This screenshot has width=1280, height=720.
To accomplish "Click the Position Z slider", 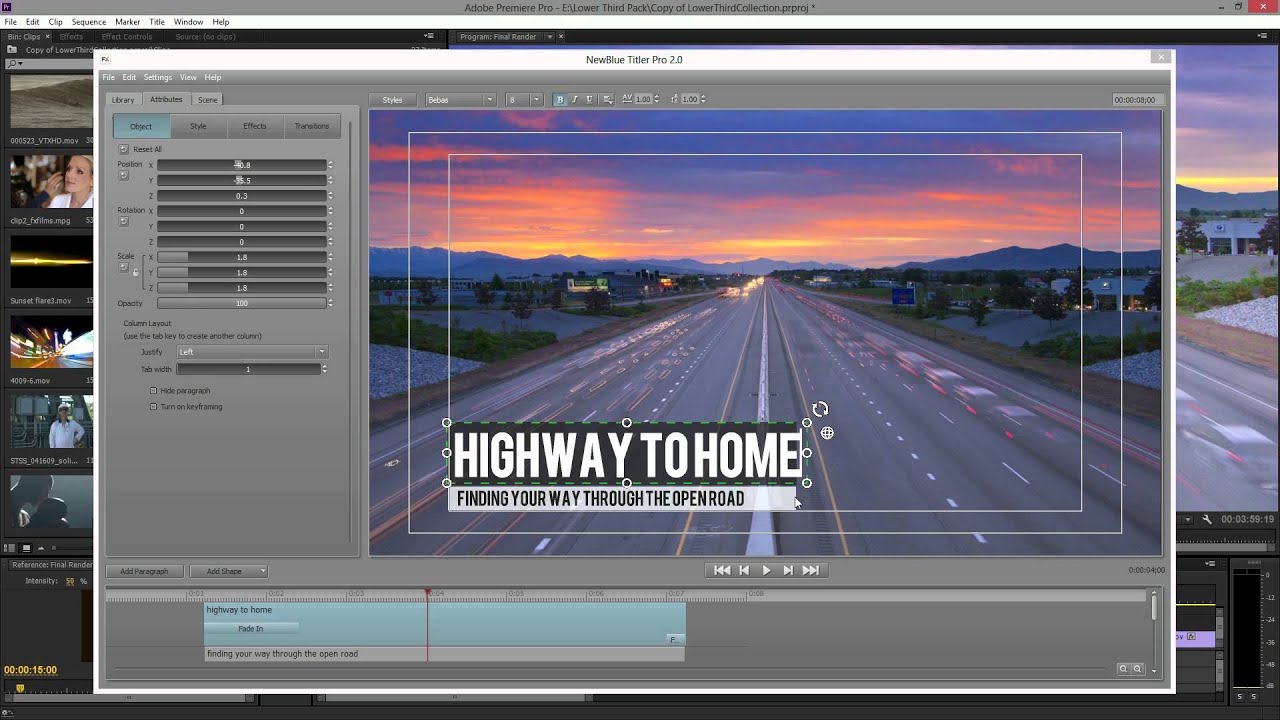I will (241, 196).
